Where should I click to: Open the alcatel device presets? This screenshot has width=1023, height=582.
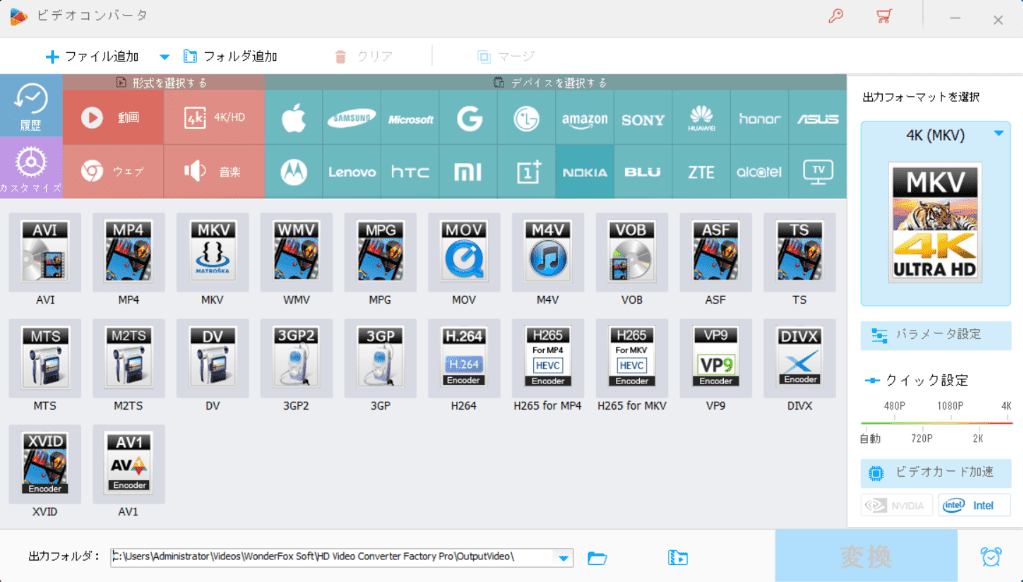click(759, 172)
